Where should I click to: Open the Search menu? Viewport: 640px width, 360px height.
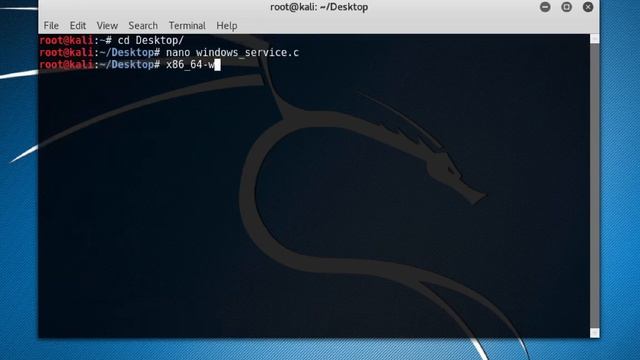coord(143,25)
